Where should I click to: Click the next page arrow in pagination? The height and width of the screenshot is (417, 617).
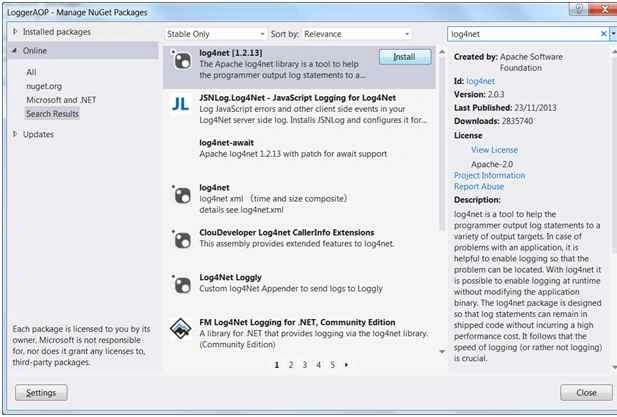tap(346, 365)
